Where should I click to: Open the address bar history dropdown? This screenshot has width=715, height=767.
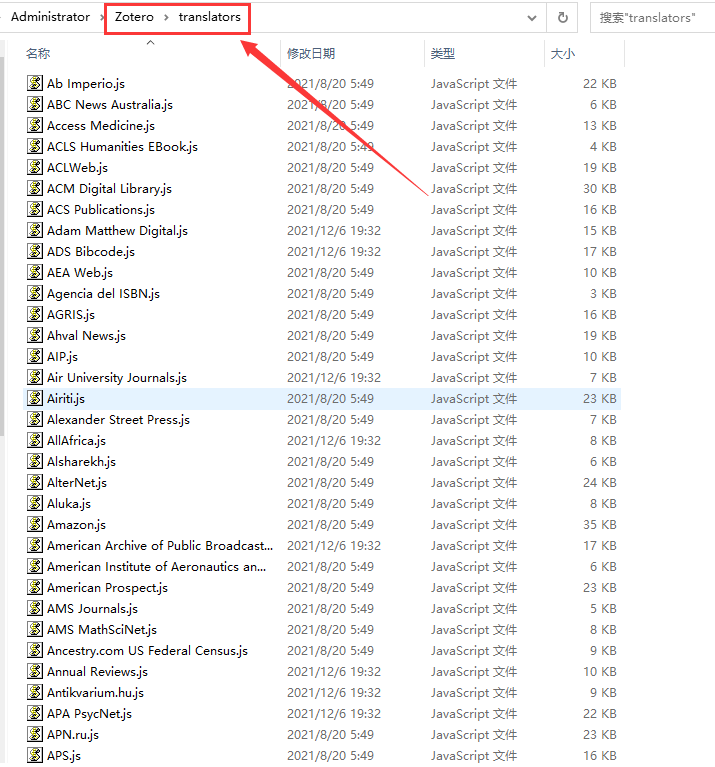532,18
